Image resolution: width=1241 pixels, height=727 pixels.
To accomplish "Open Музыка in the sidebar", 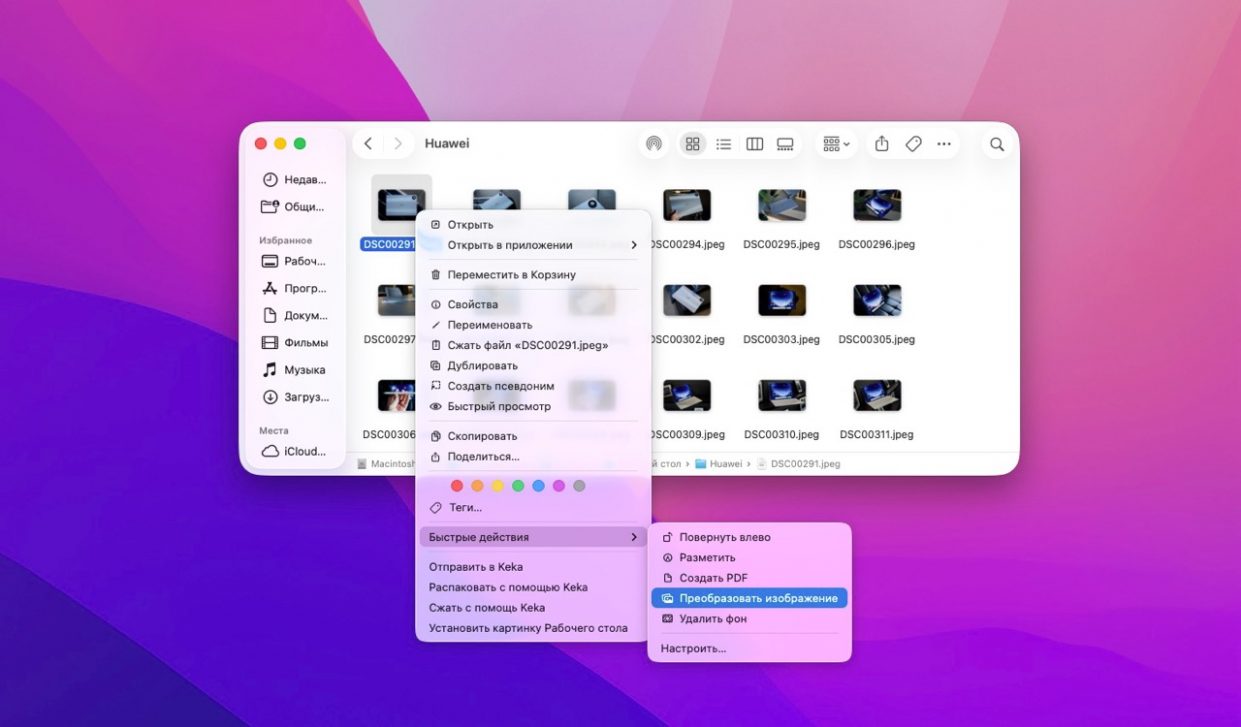I will 294,369.
